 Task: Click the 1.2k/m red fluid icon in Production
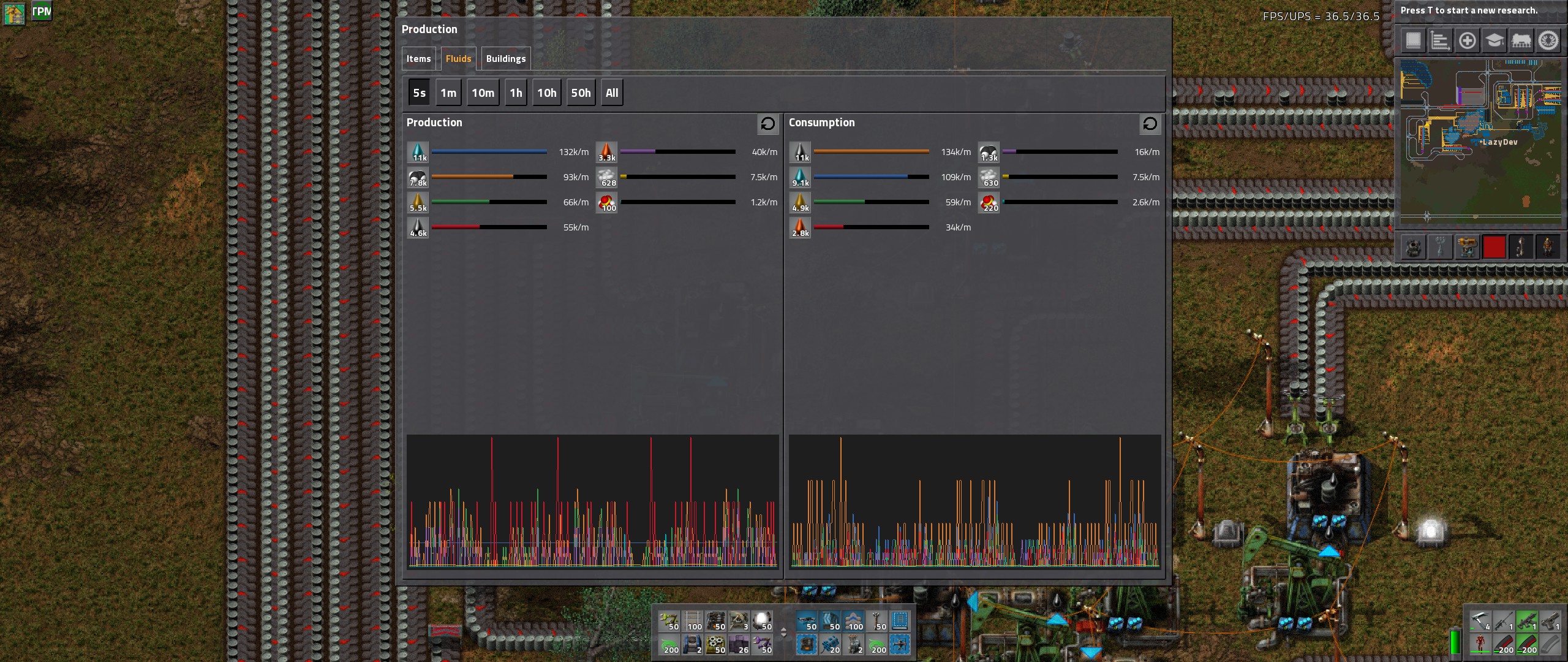coord(607,202)
